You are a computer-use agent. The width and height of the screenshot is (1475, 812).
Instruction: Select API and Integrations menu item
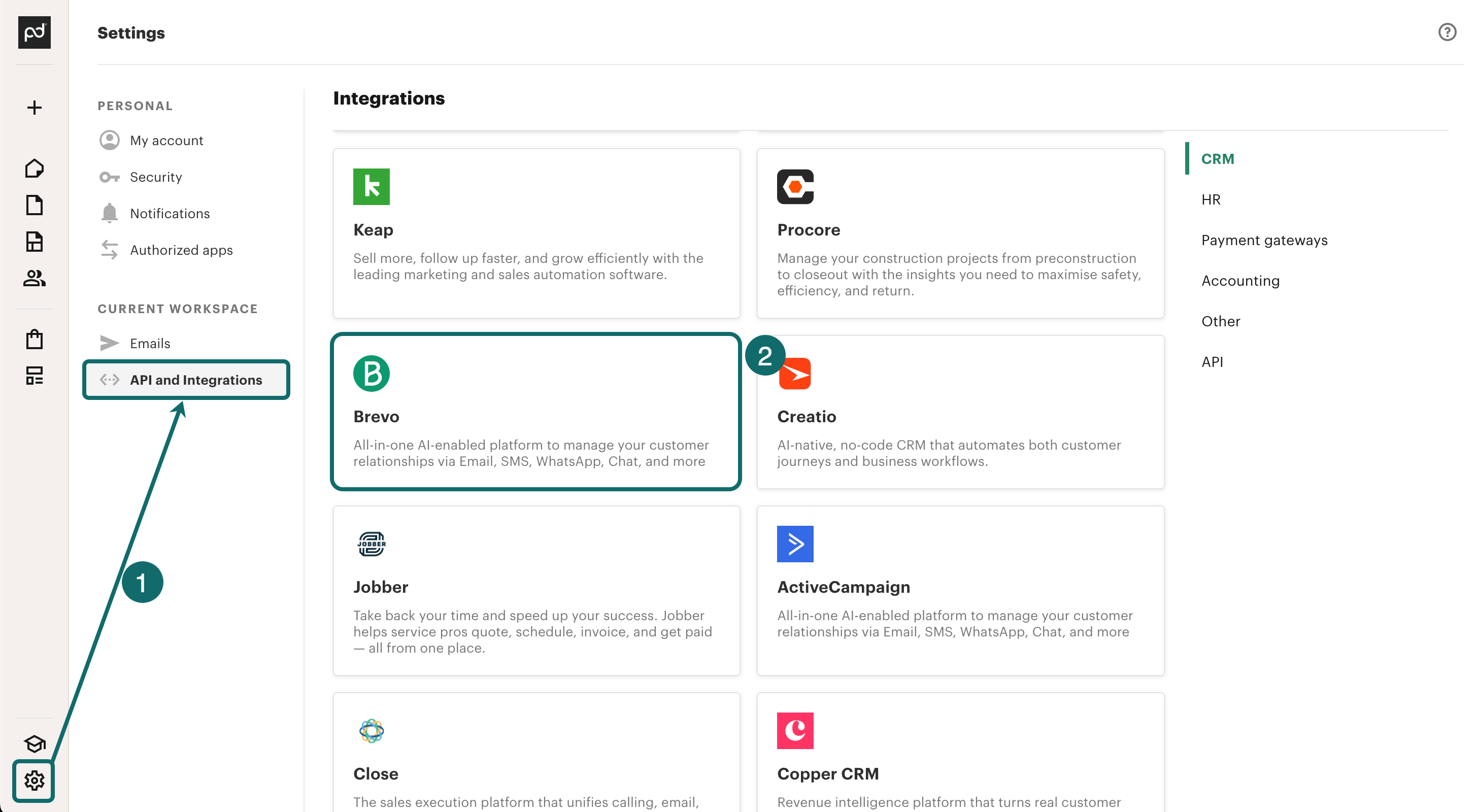coord(195,380)
